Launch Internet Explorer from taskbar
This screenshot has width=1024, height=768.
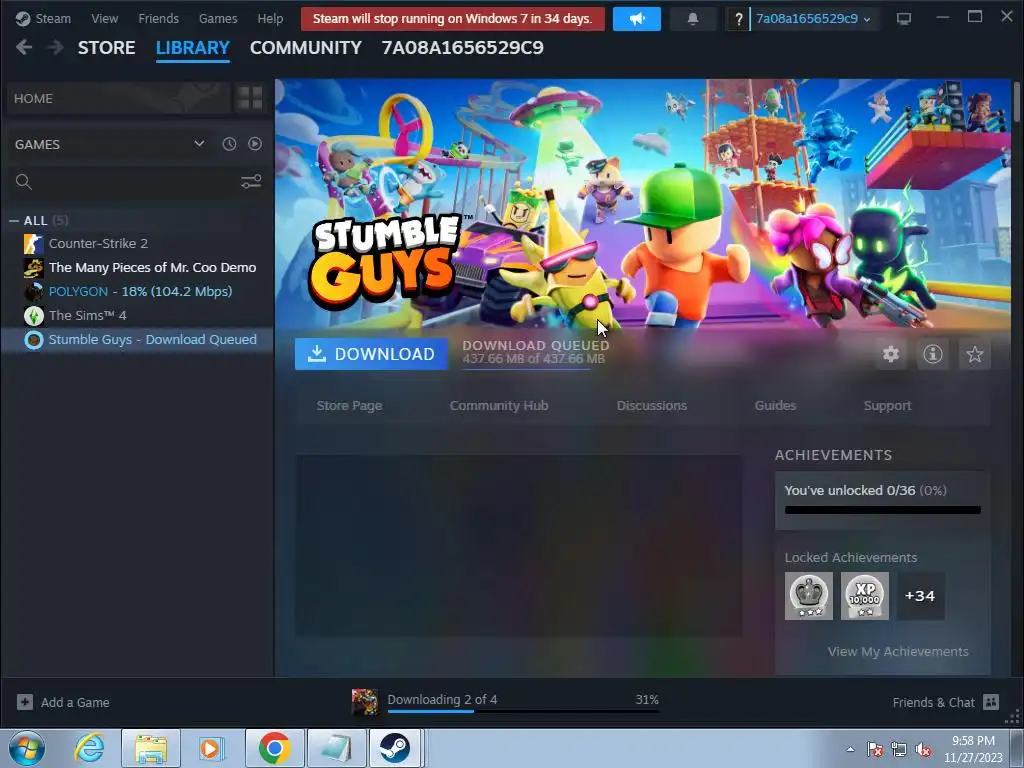pos(89,748)
